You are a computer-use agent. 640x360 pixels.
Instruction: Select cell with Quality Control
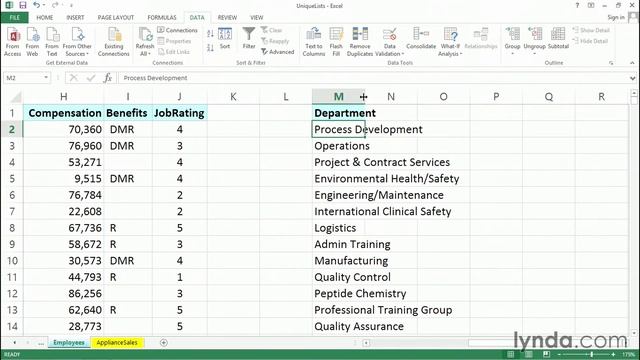pos(338,277)
